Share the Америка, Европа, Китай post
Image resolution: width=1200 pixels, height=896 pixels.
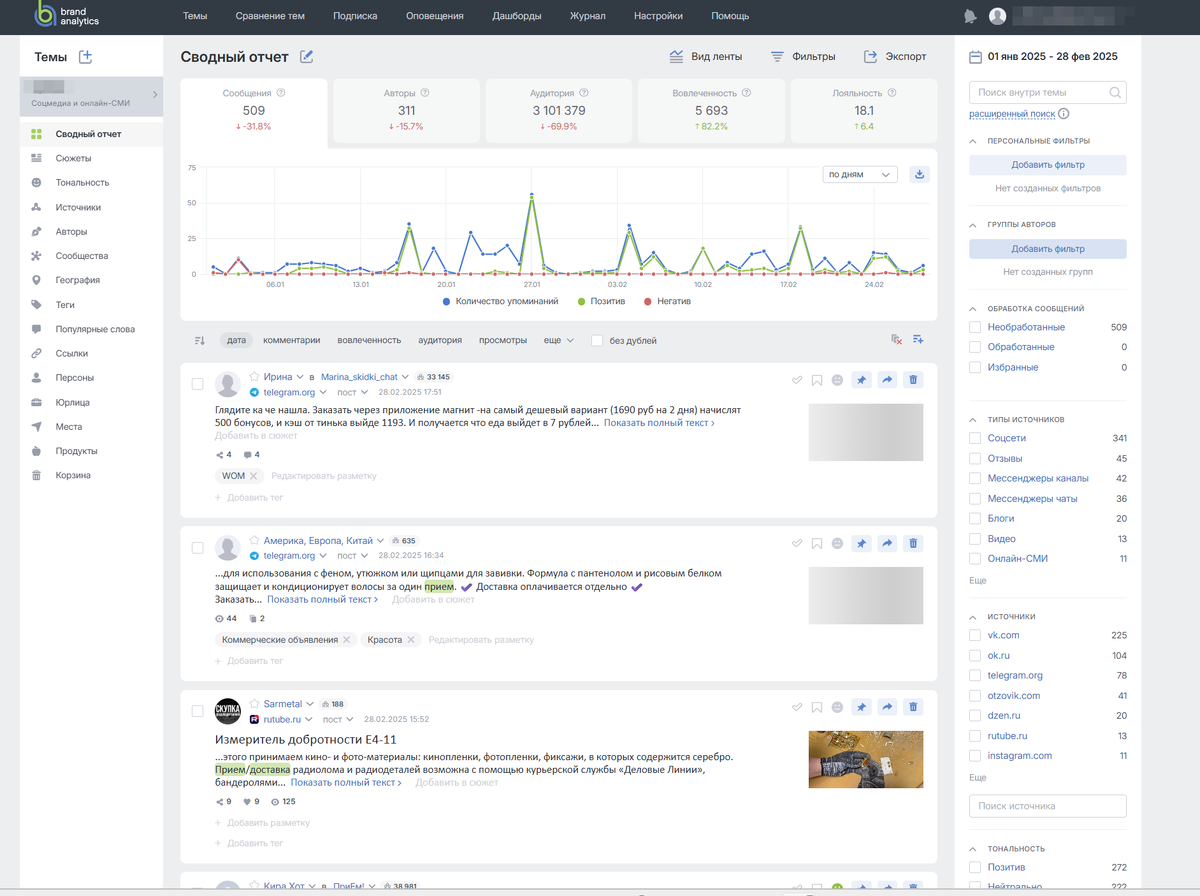pos(887,543)
